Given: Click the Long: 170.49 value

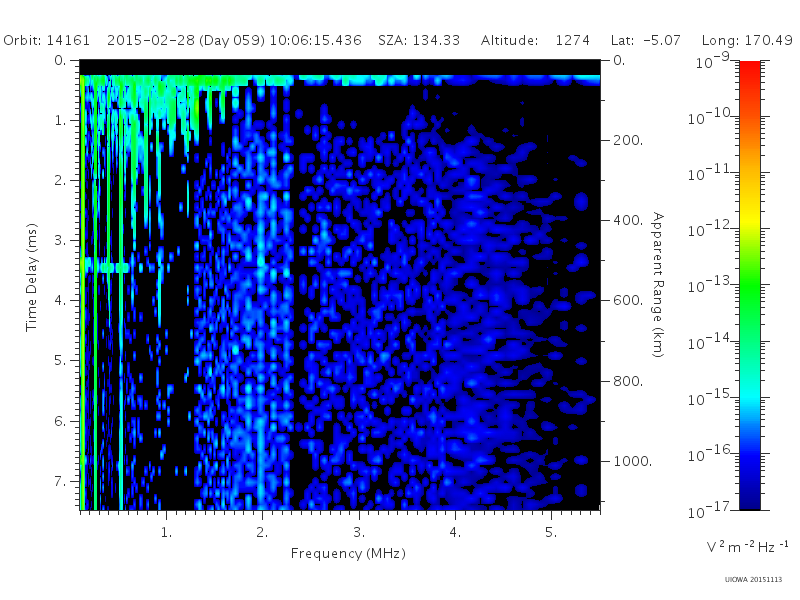Looking at the screenshot, I should point(747,40).
